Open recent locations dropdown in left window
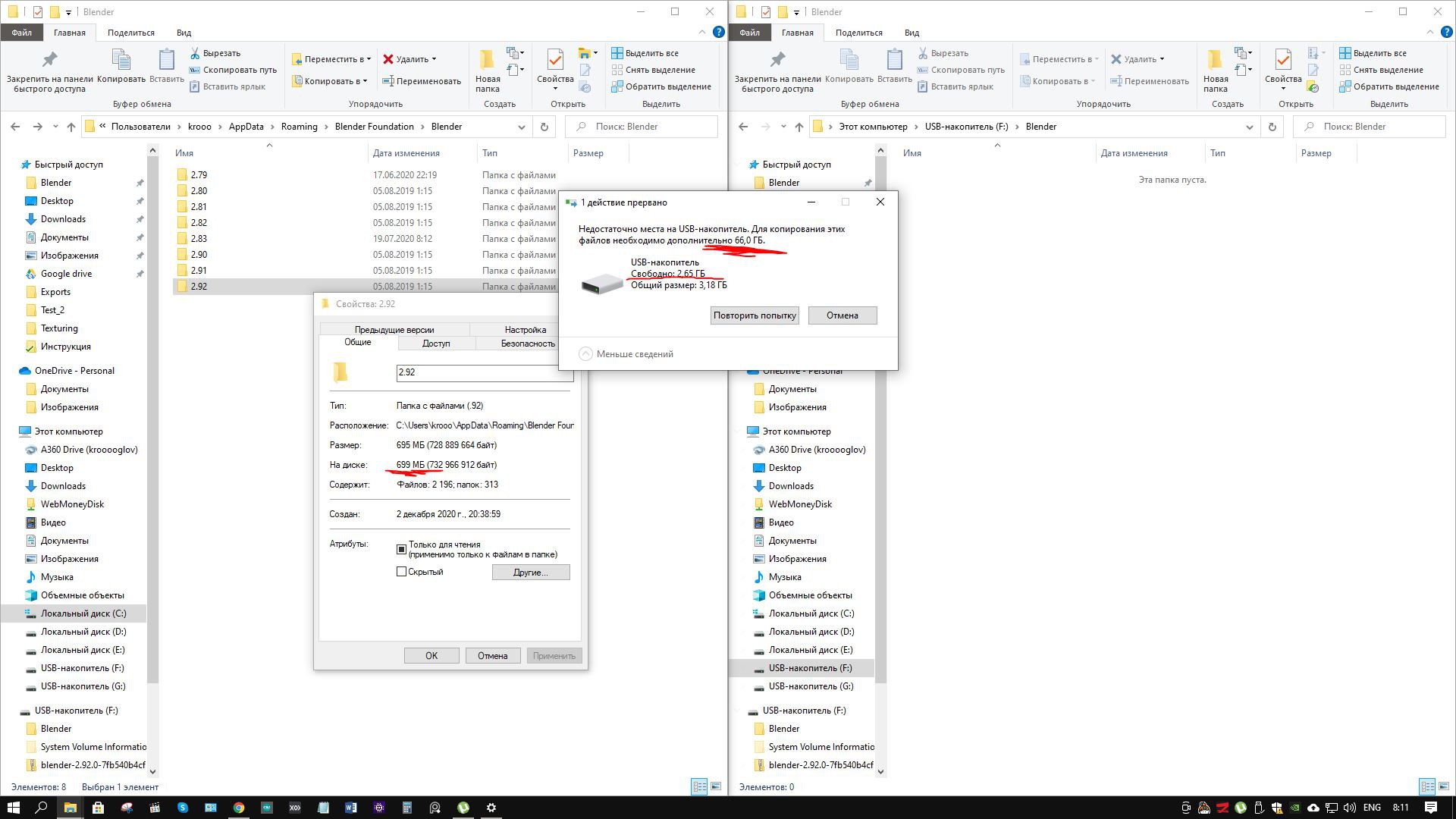1456x819 pixels. pos(55,127)
